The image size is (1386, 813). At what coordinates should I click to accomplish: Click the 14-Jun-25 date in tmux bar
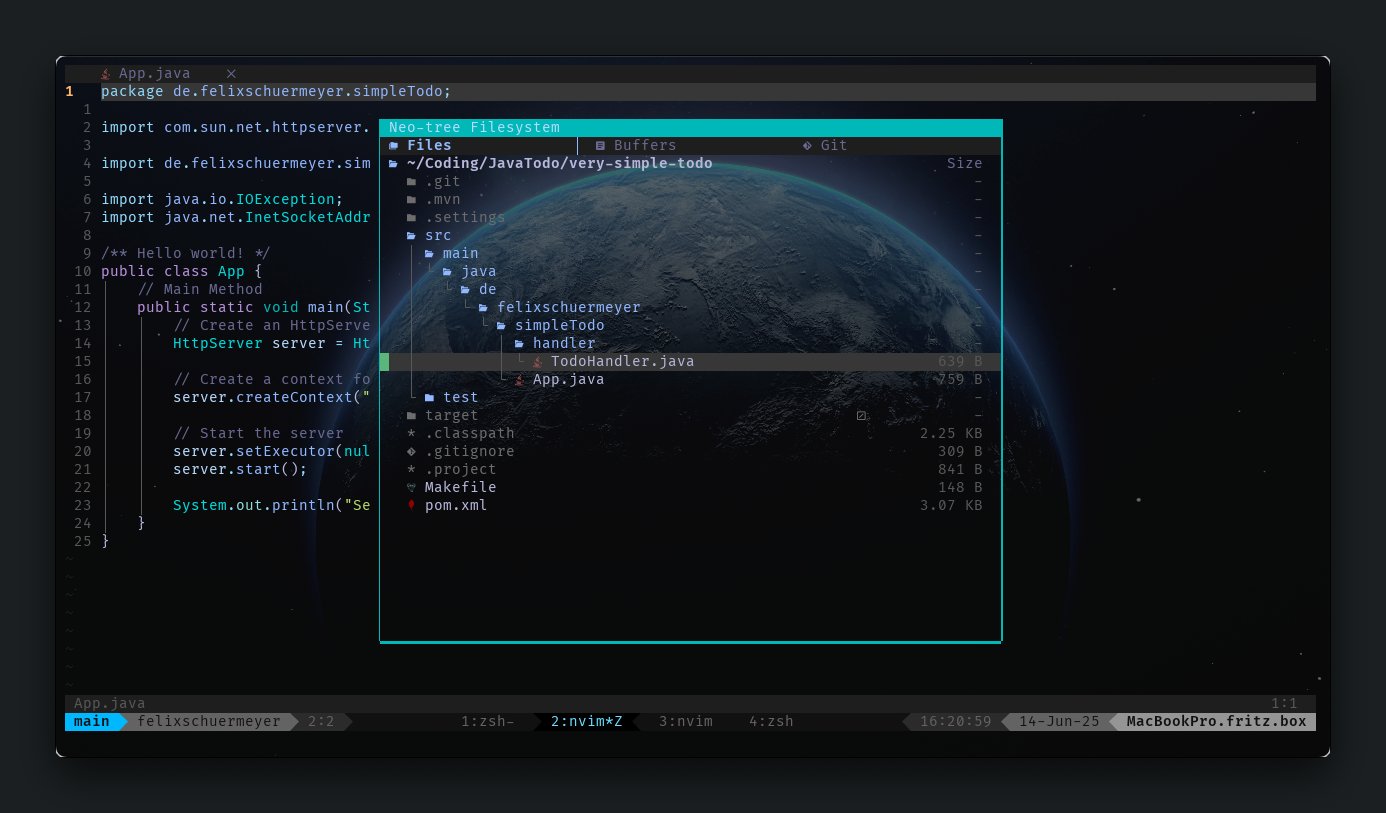1059,721
